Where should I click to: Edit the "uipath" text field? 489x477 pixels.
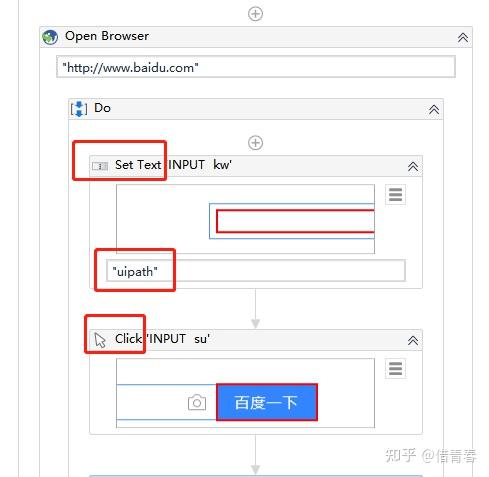pyautogui.click(x=256, y=271)
